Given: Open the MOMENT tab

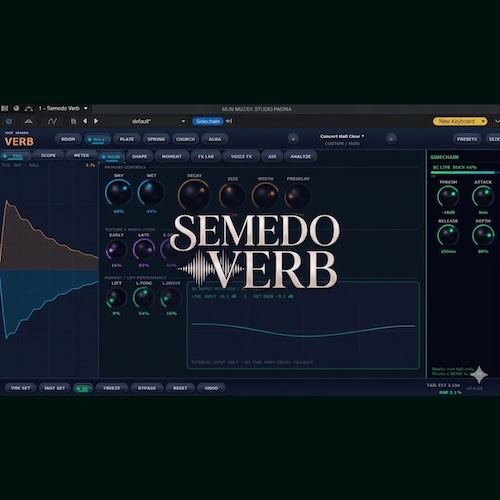Looking at the screenshot, I should [x=172, y=157].
